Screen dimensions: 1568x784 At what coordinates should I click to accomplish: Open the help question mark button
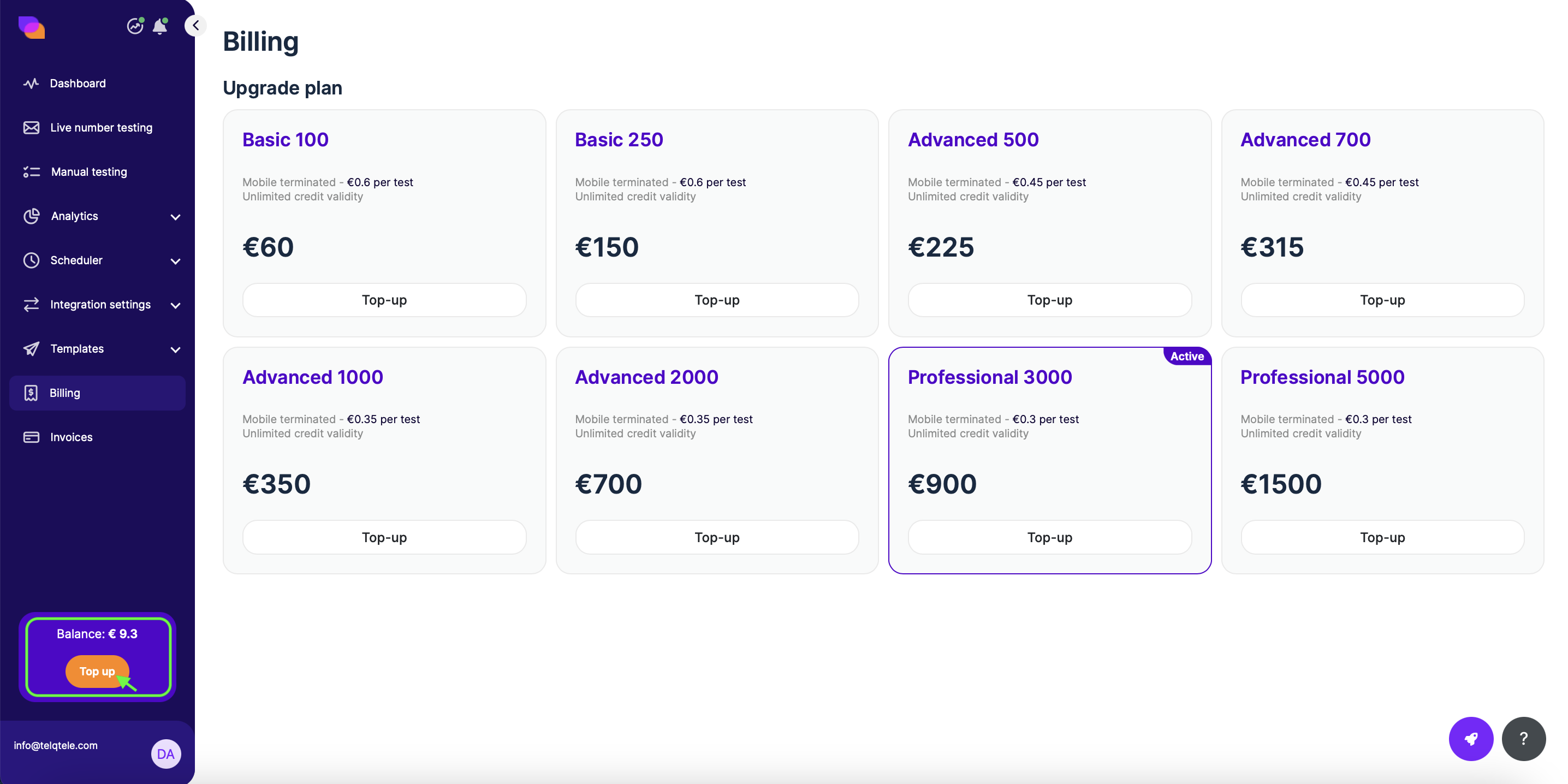pyautogui.click(x=1523, y=738)
